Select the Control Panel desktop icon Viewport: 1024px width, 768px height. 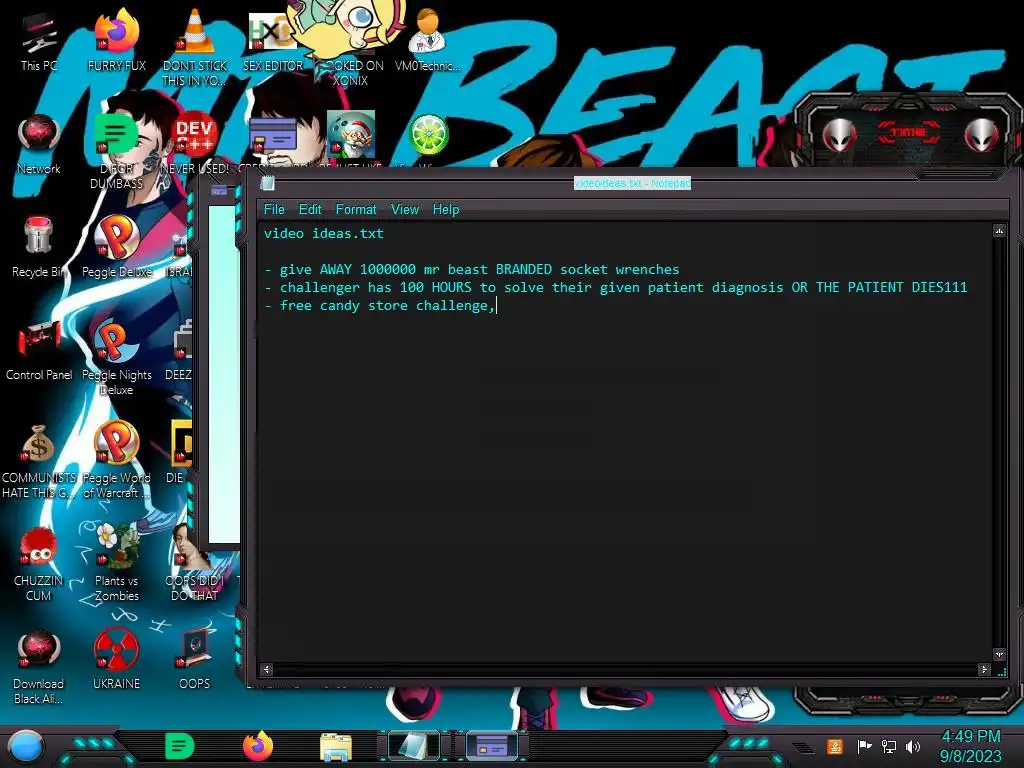coord(39,350)
